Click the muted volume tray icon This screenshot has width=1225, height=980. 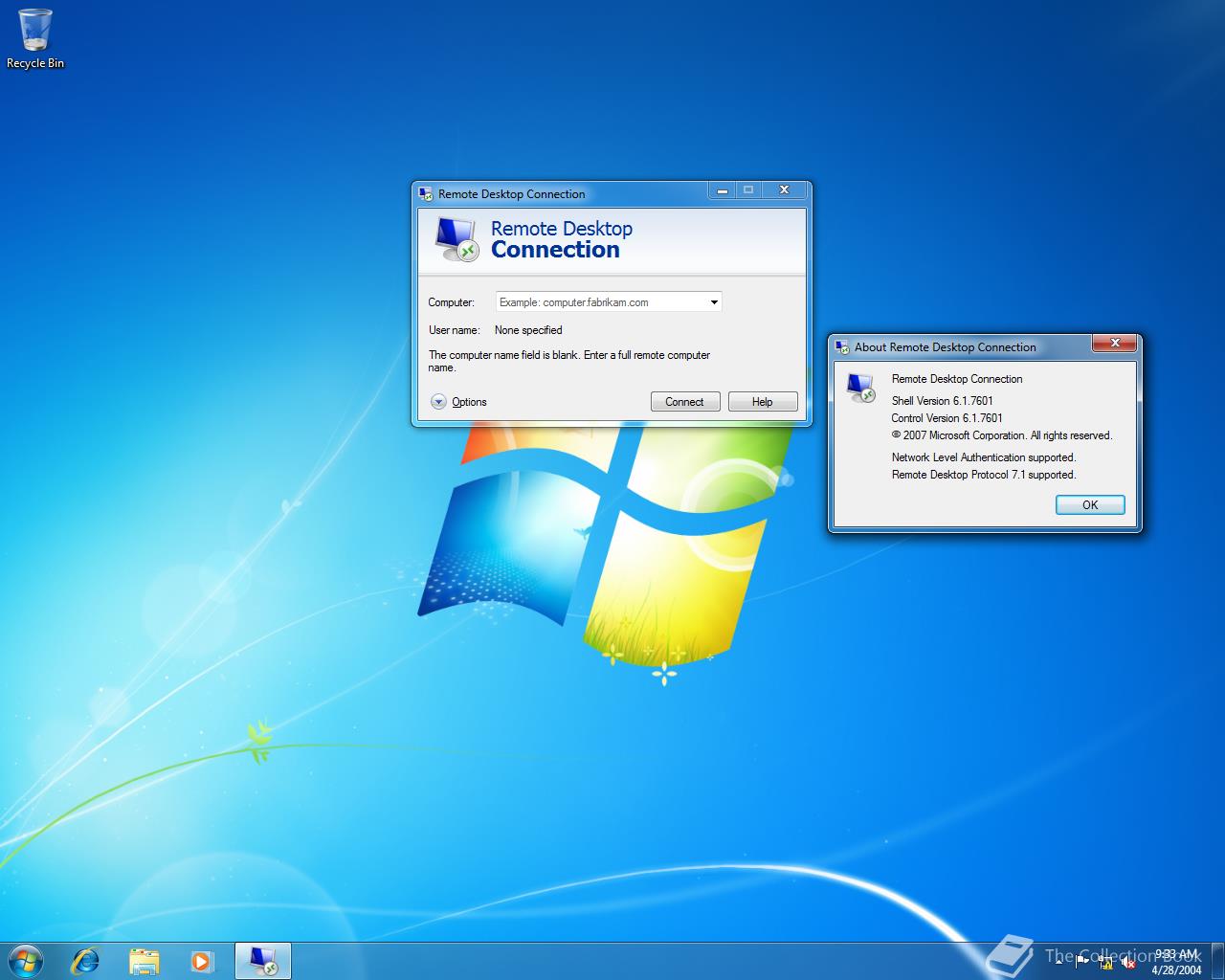(1127, 962)
